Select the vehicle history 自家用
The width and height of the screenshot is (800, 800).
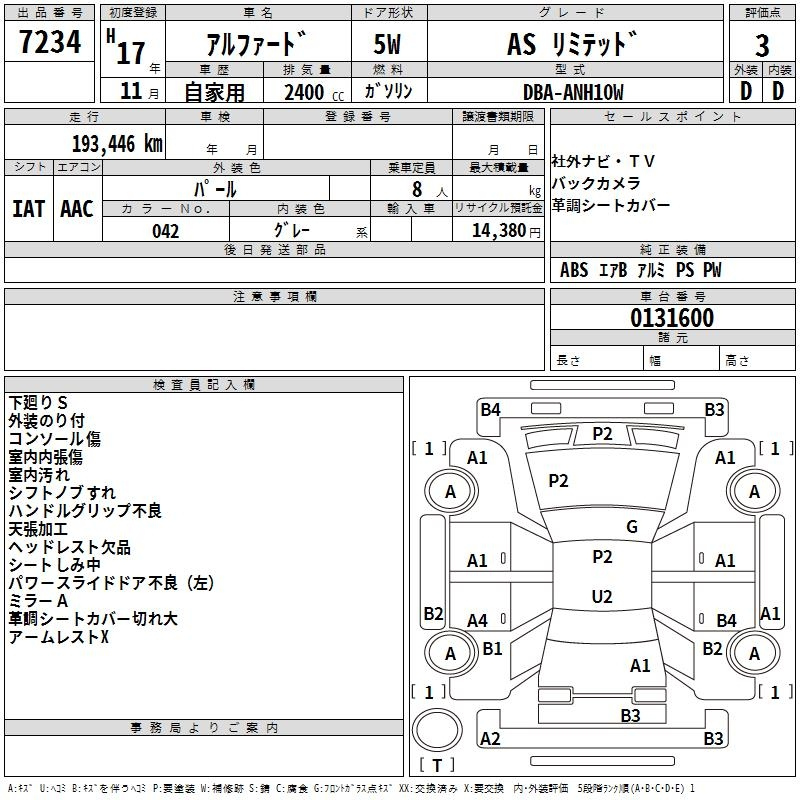[x=214, y=92]
